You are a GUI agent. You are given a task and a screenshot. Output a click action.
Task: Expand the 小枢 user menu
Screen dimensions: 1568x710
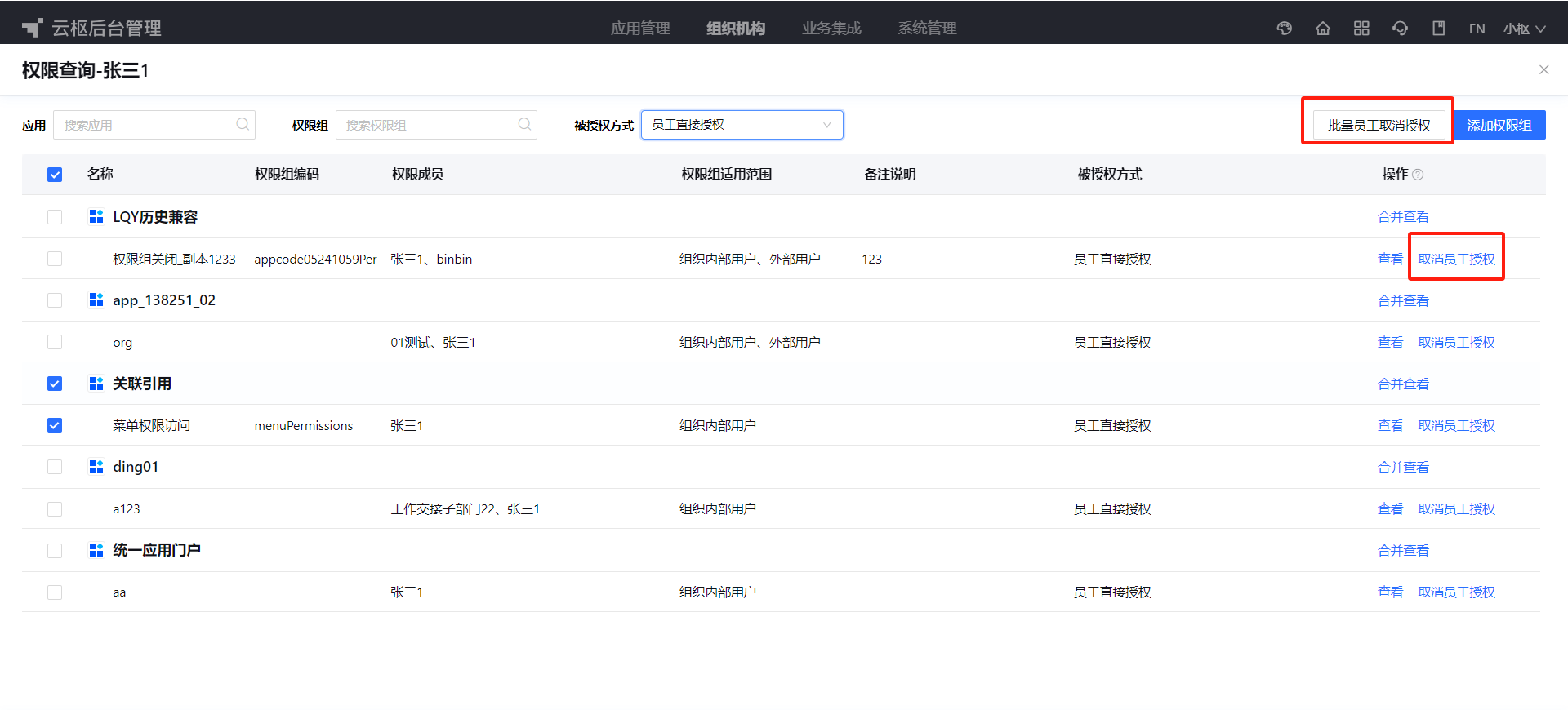click(x=1524, y=29)
